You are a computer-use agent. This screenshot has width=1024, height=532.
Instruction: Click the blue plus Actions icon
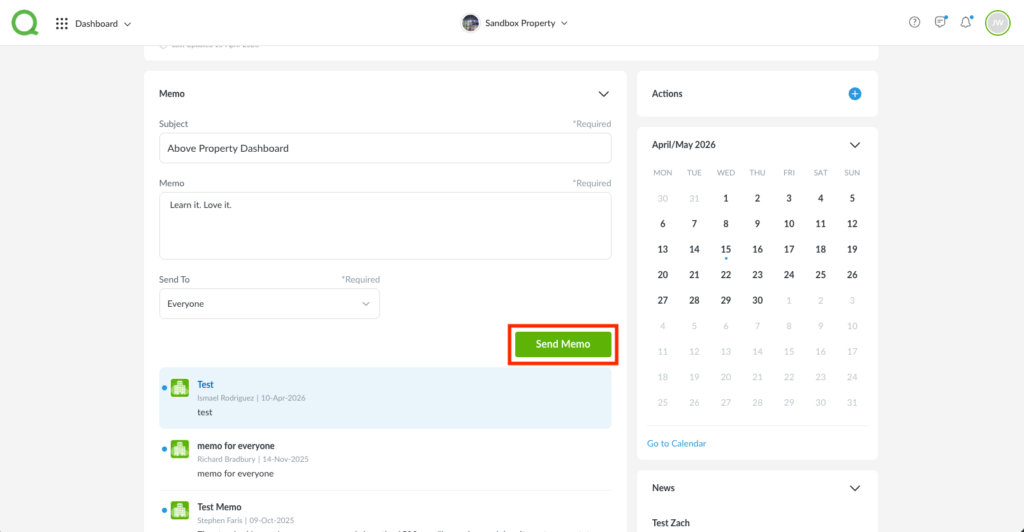click(855, 94)
